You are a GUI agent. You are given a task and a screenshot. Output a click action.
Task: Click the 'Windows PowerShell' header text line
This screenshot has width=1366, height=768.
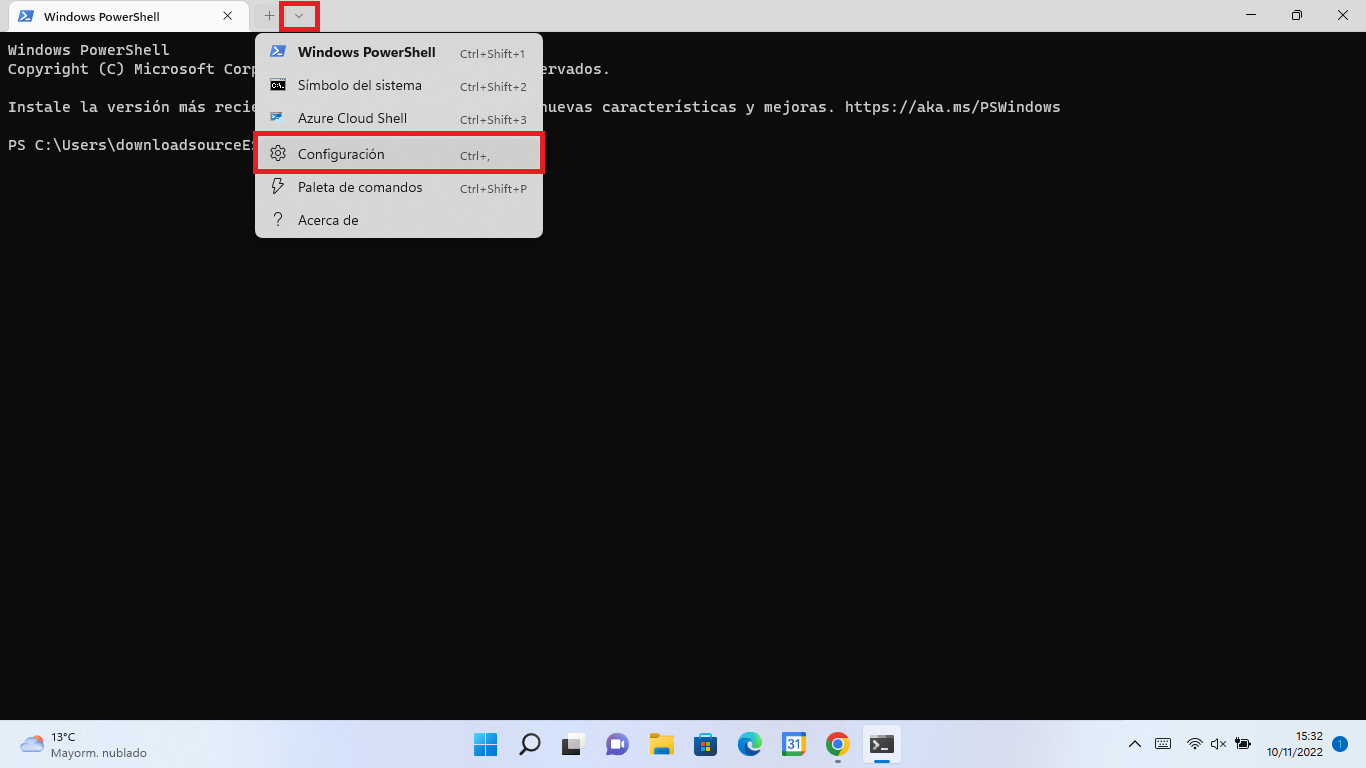click(x=89, y=50)
